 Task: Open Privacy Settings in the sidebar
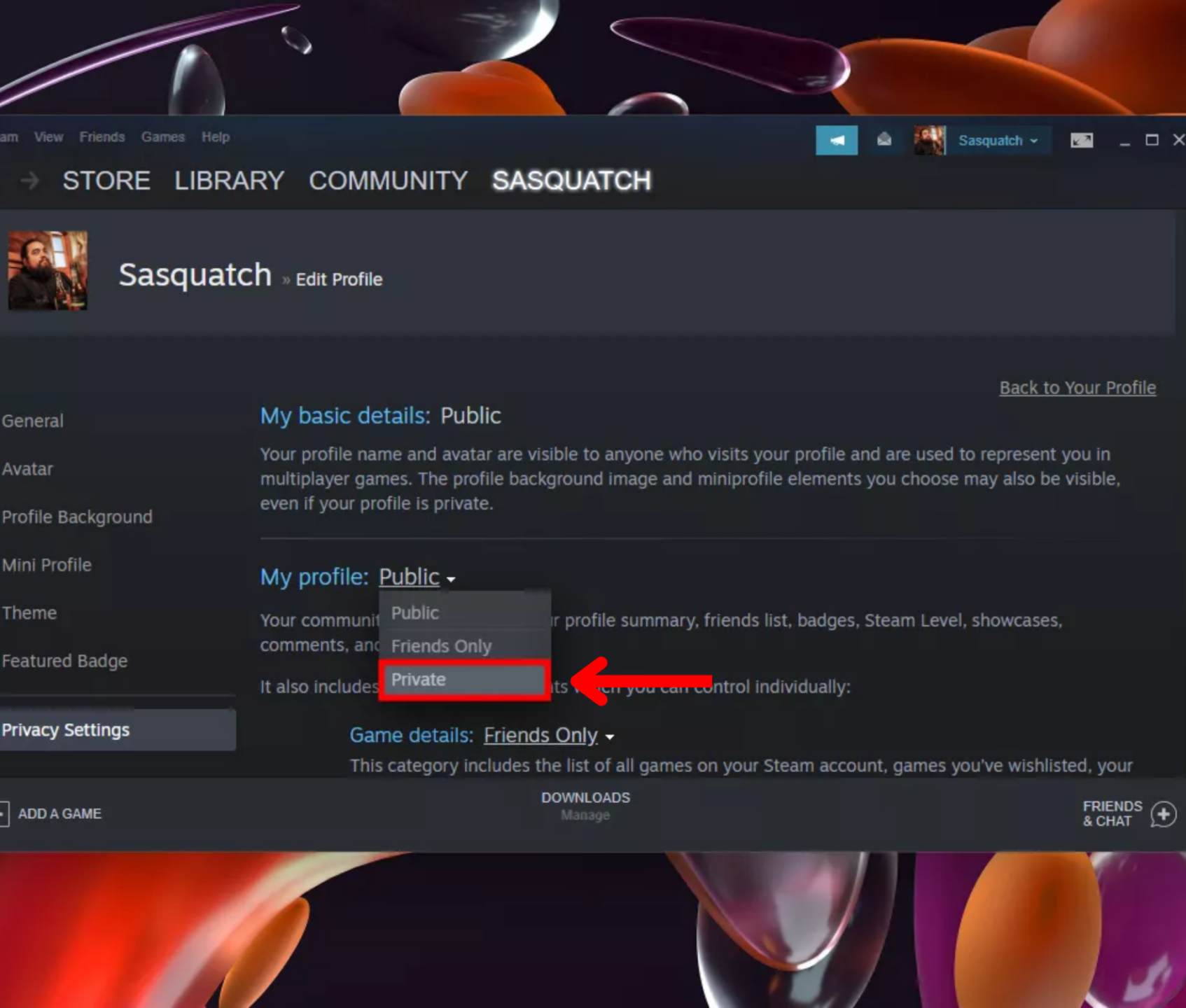pyautogui.click(x=66, y=729)
